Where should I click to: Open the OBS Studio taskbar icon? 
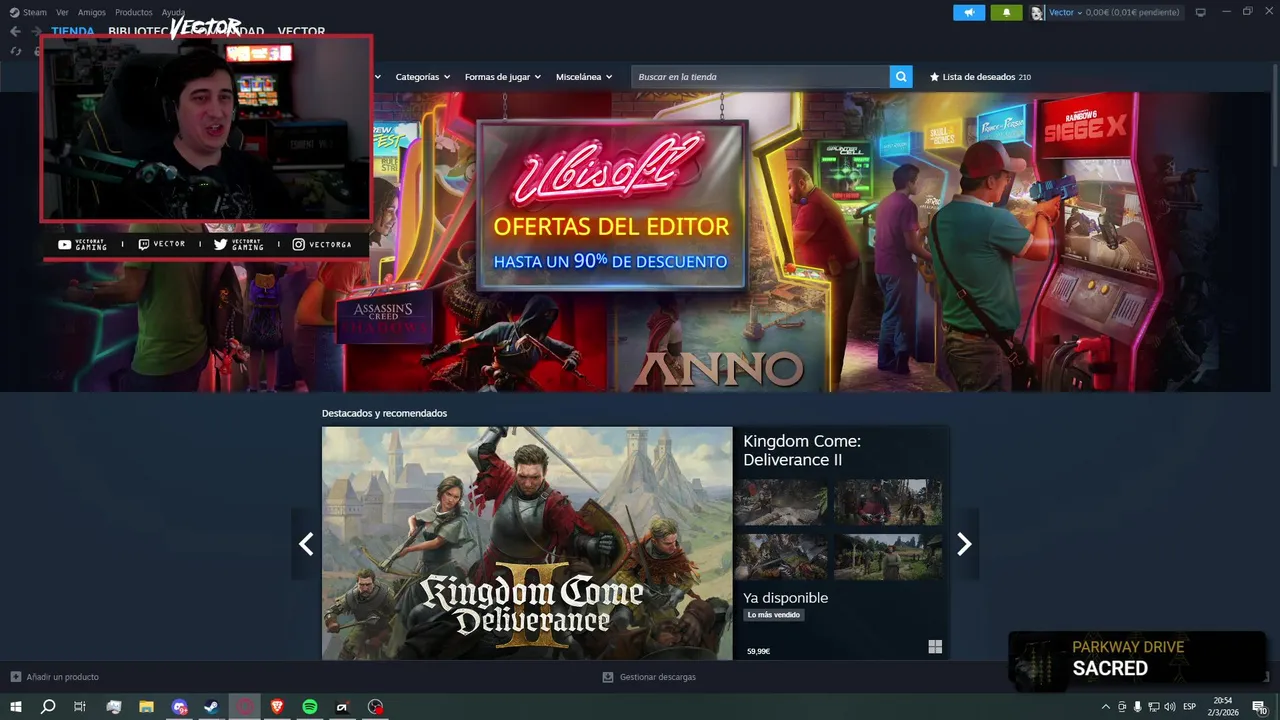tap(375, 707)
